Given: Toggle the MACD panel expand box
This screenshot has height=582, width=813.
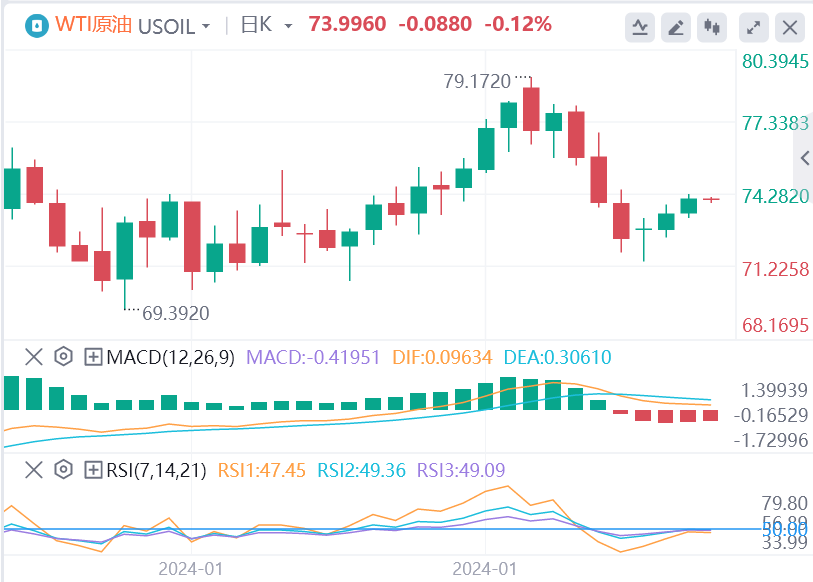Looking at the screenshot, I should pos(93,357).
